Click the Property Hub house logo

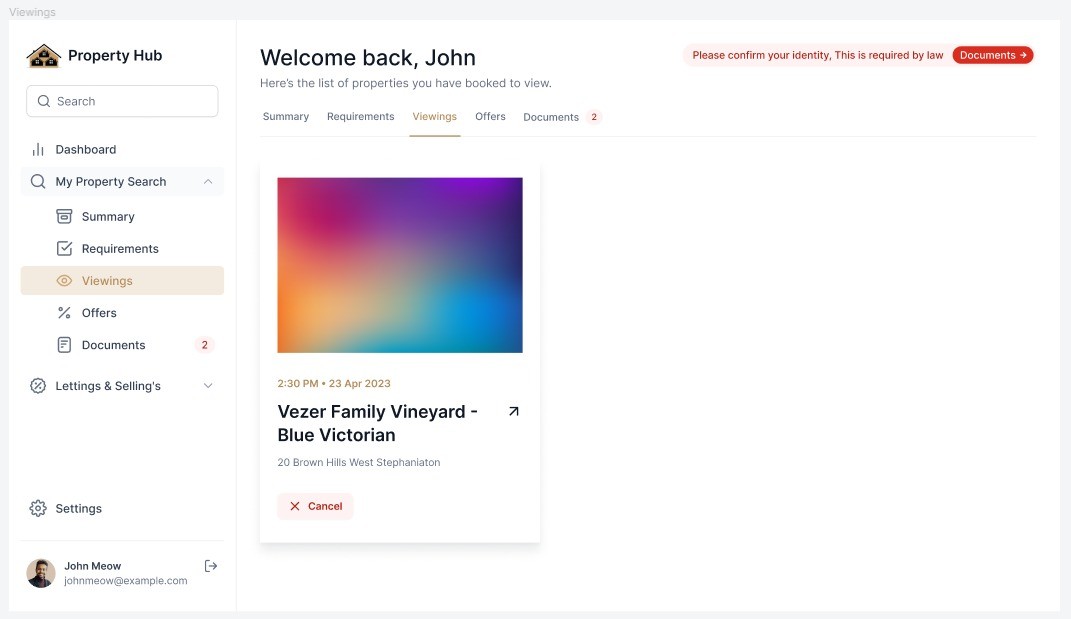(x=44, y=56)
